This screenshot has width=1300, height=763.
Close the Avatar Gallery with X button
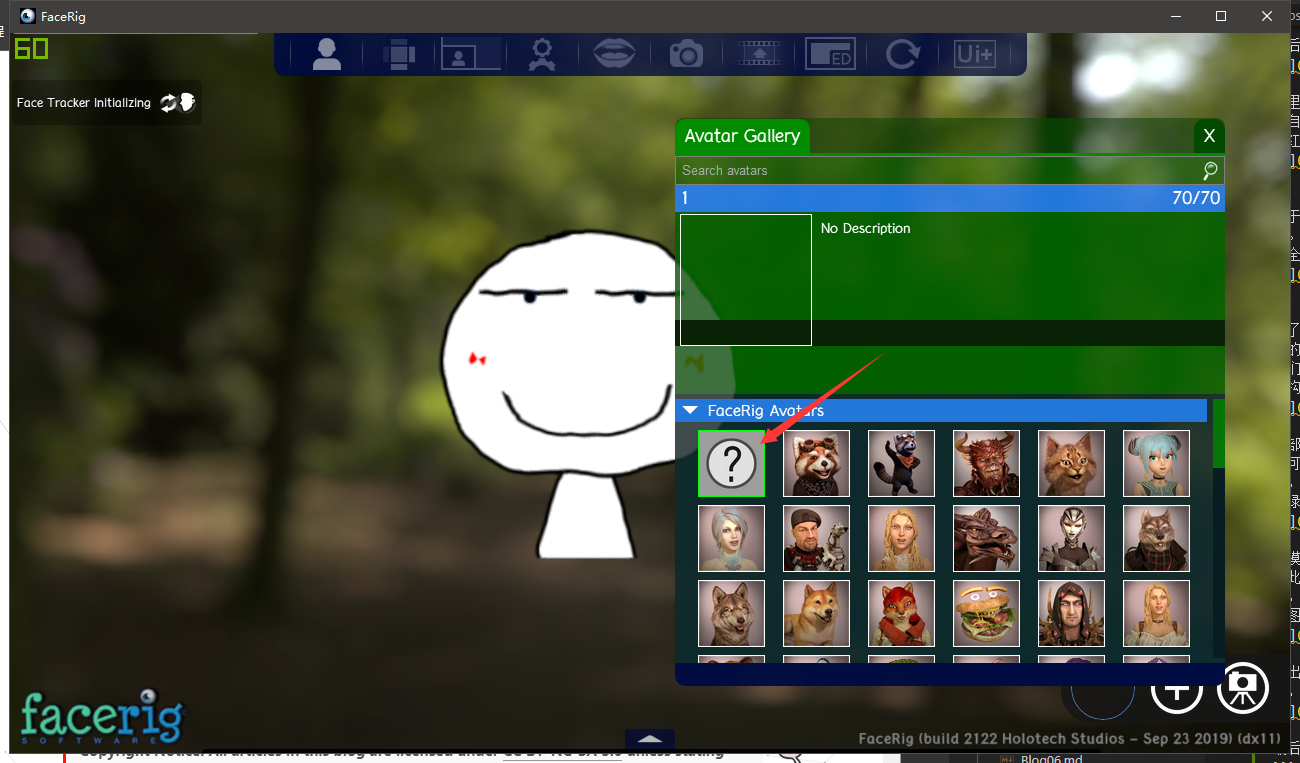pos(1209,136)
